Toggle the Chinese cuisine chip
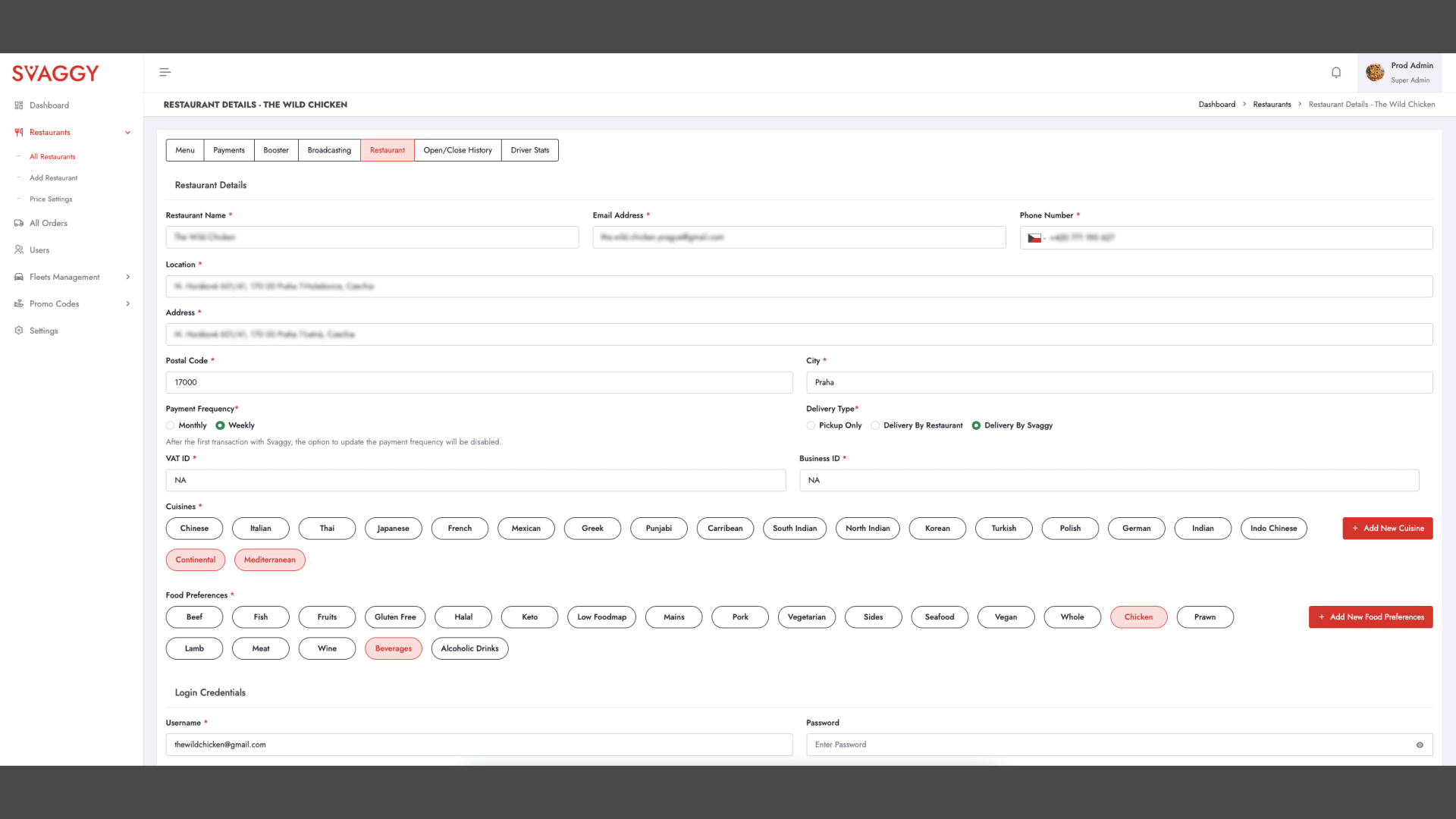Image resolution: width=1456 pixels, height=819 pixels. point(194,529)
